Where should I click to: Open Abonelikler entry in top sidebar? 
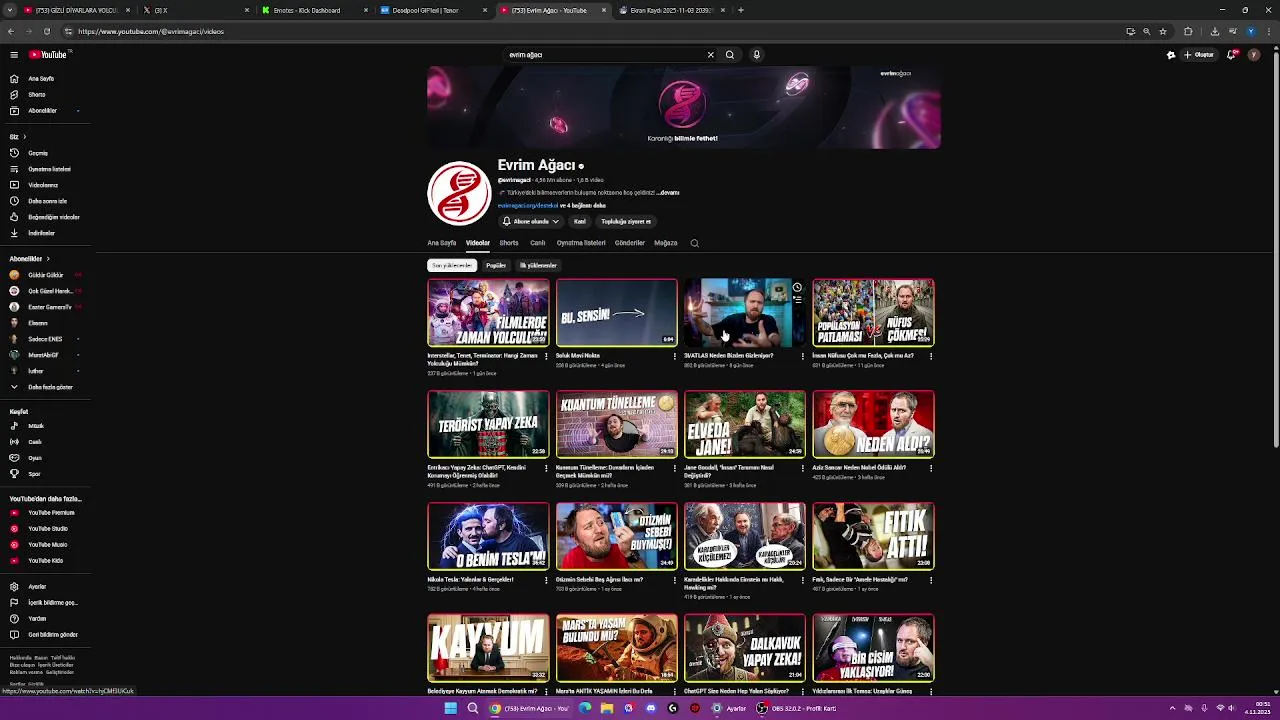point(45,110)
